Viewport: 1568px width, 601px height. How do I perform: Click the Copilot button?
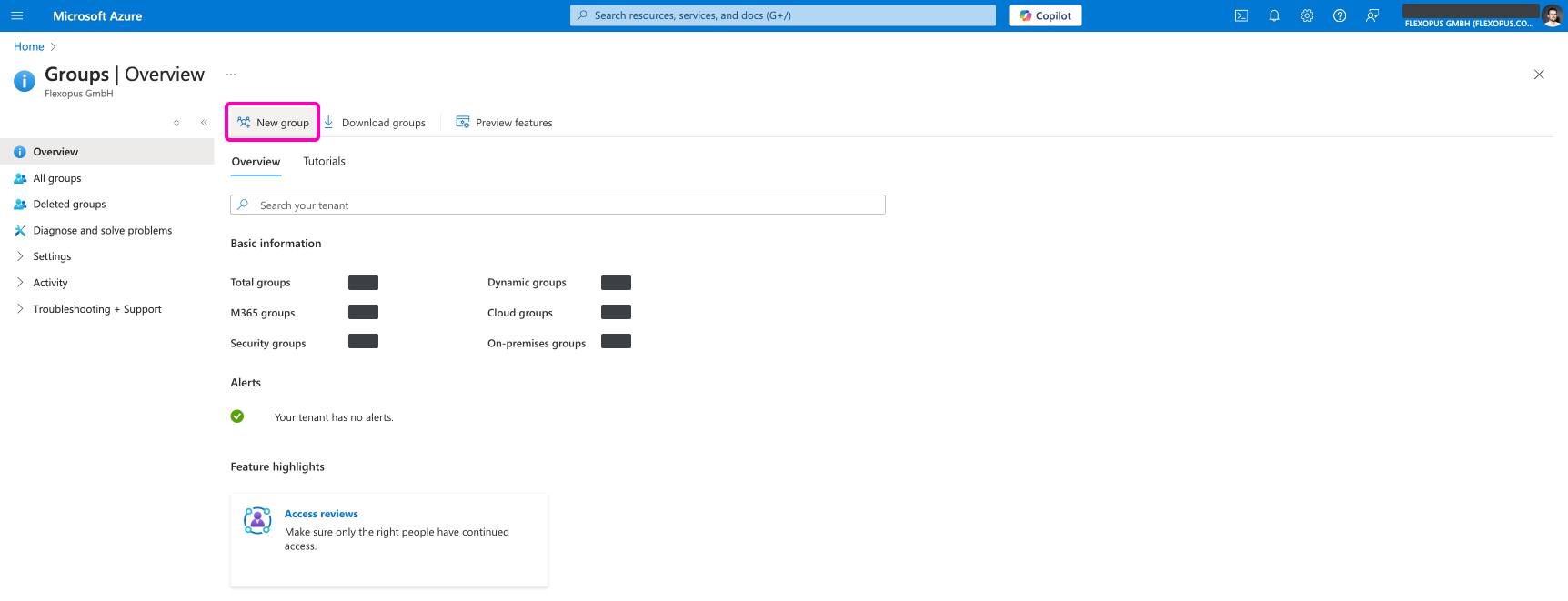pyautogui.click(x=1045, y=15)
